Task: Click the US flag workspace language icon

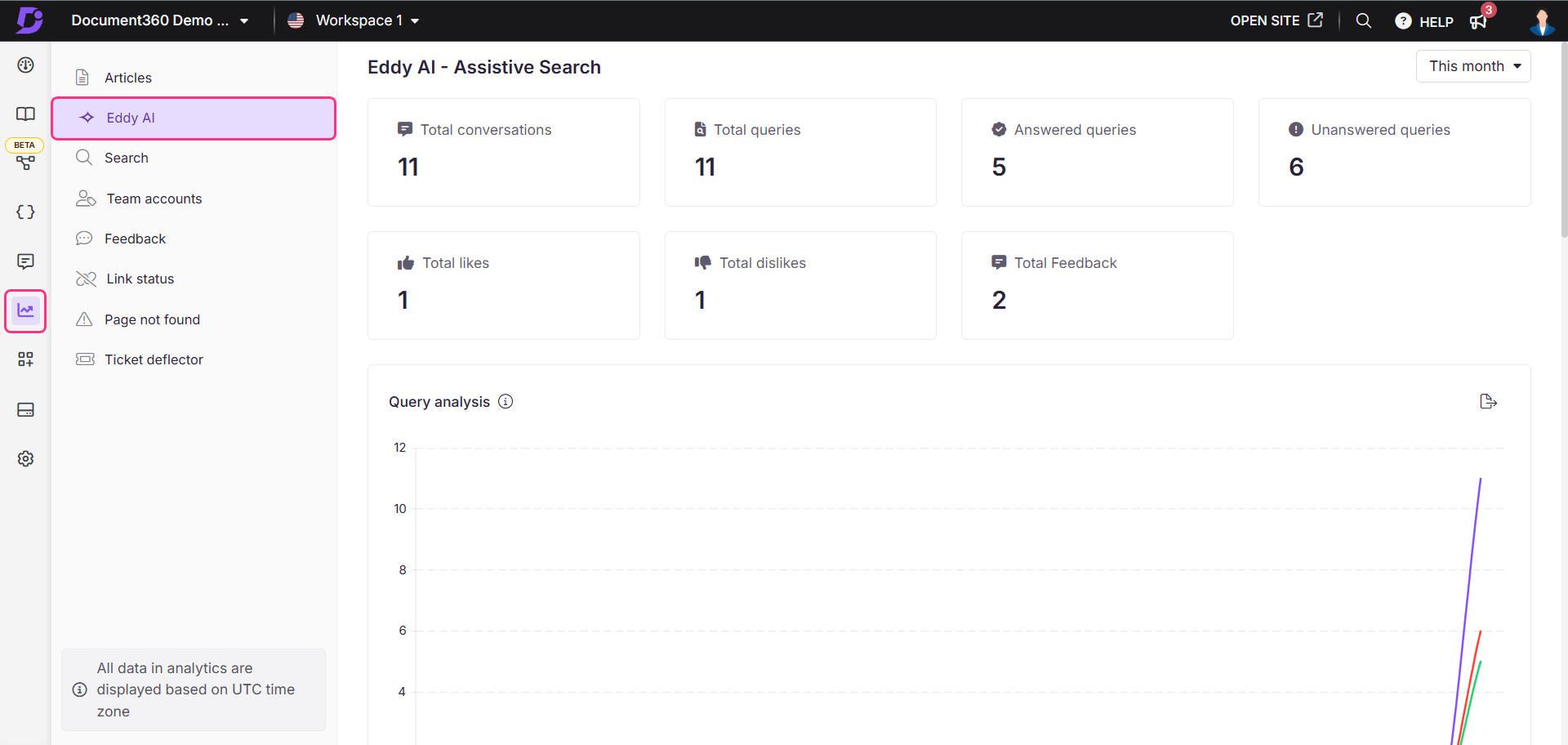Action: tap(296, 20)
